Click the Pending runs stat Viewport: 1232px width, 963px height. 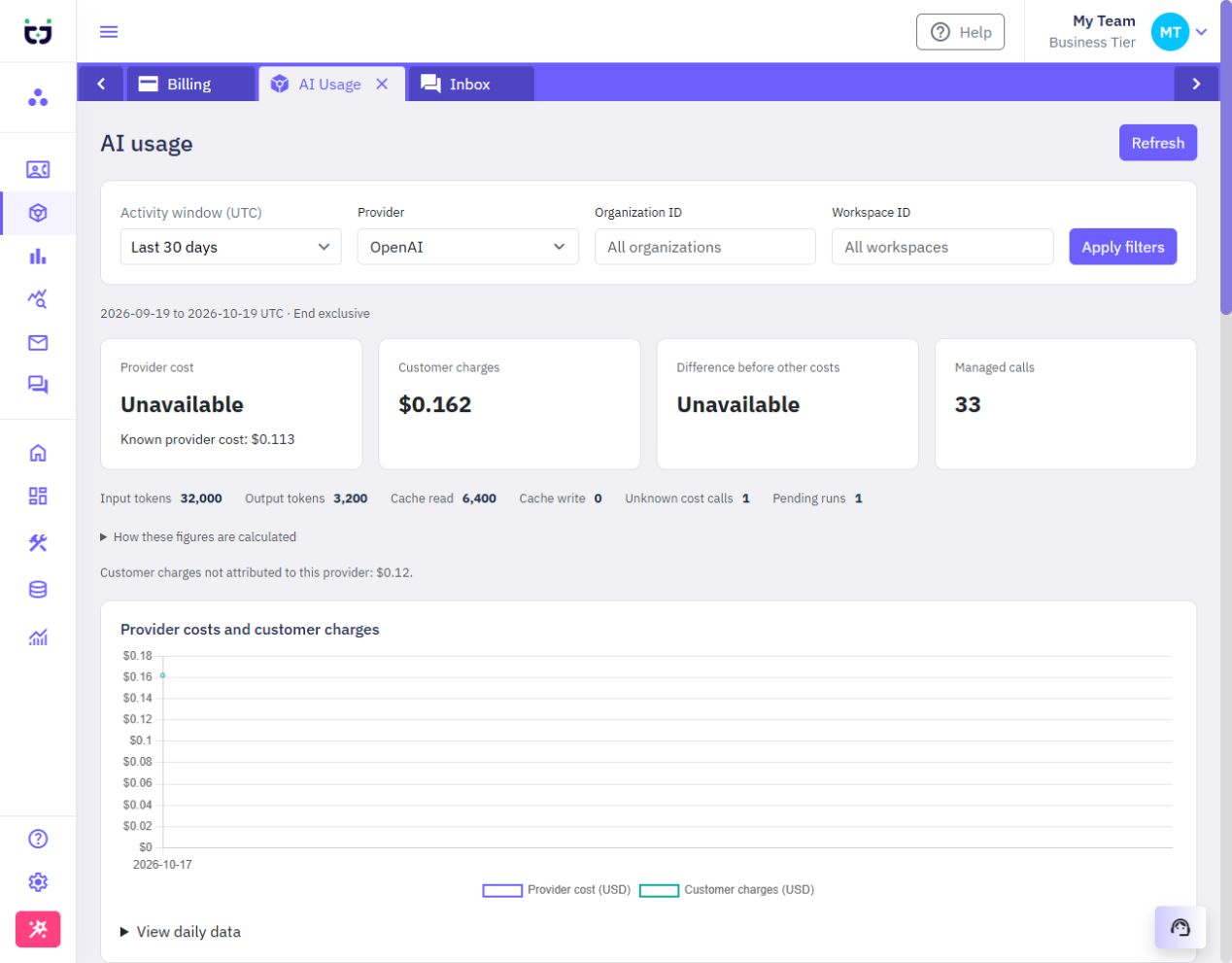[x=817, y=499]
